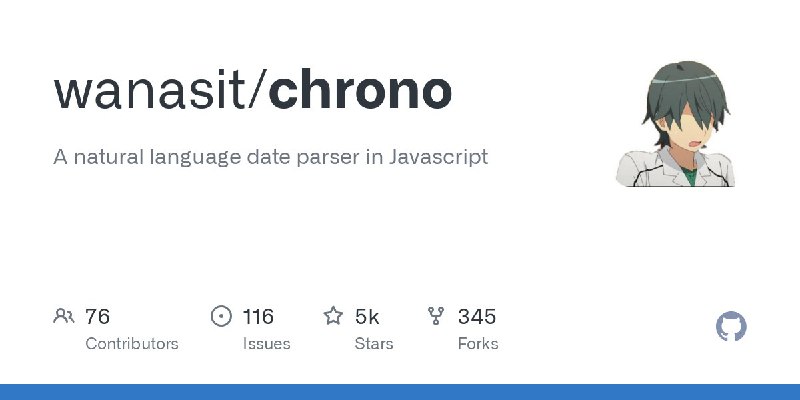This screenshot has height=400, width=800.
Task: Click the GitHub Octocat logo
Action: [731, 327]
